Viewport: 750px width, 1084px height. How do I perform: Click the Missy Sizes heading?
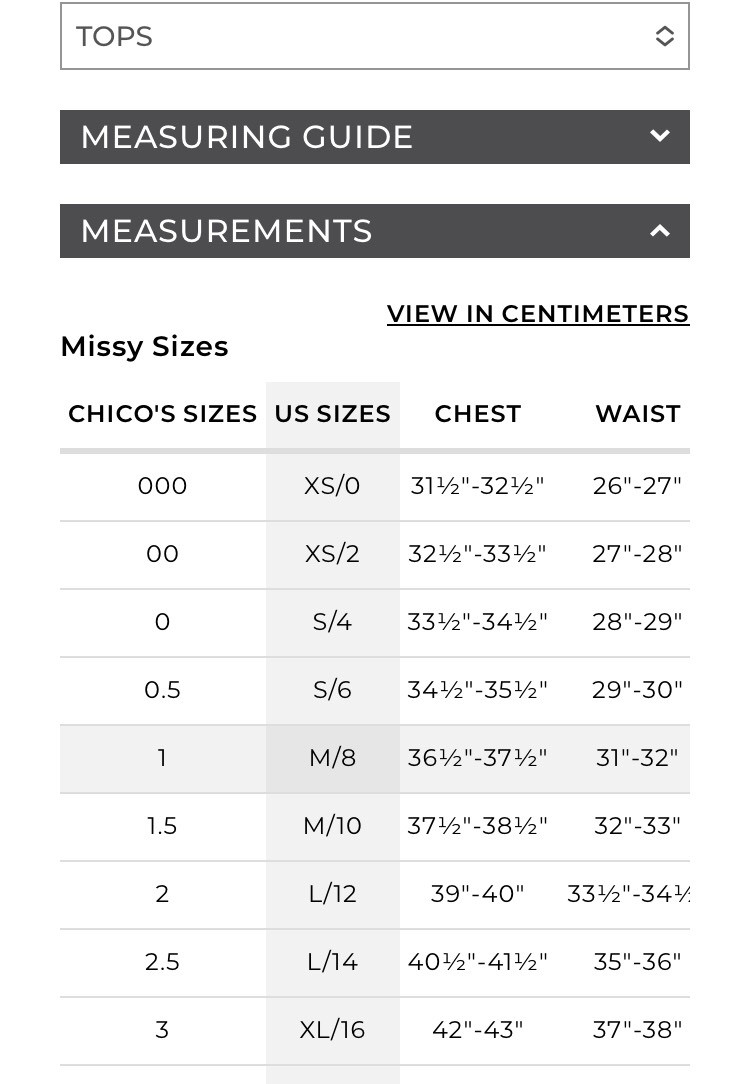point(144,347)
